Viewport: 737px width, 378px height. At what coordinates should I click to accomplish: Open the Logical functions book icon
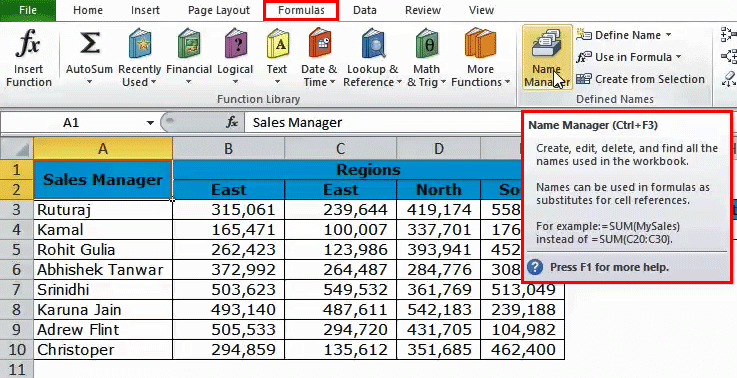pyautogui.click(x=235, y=43)
